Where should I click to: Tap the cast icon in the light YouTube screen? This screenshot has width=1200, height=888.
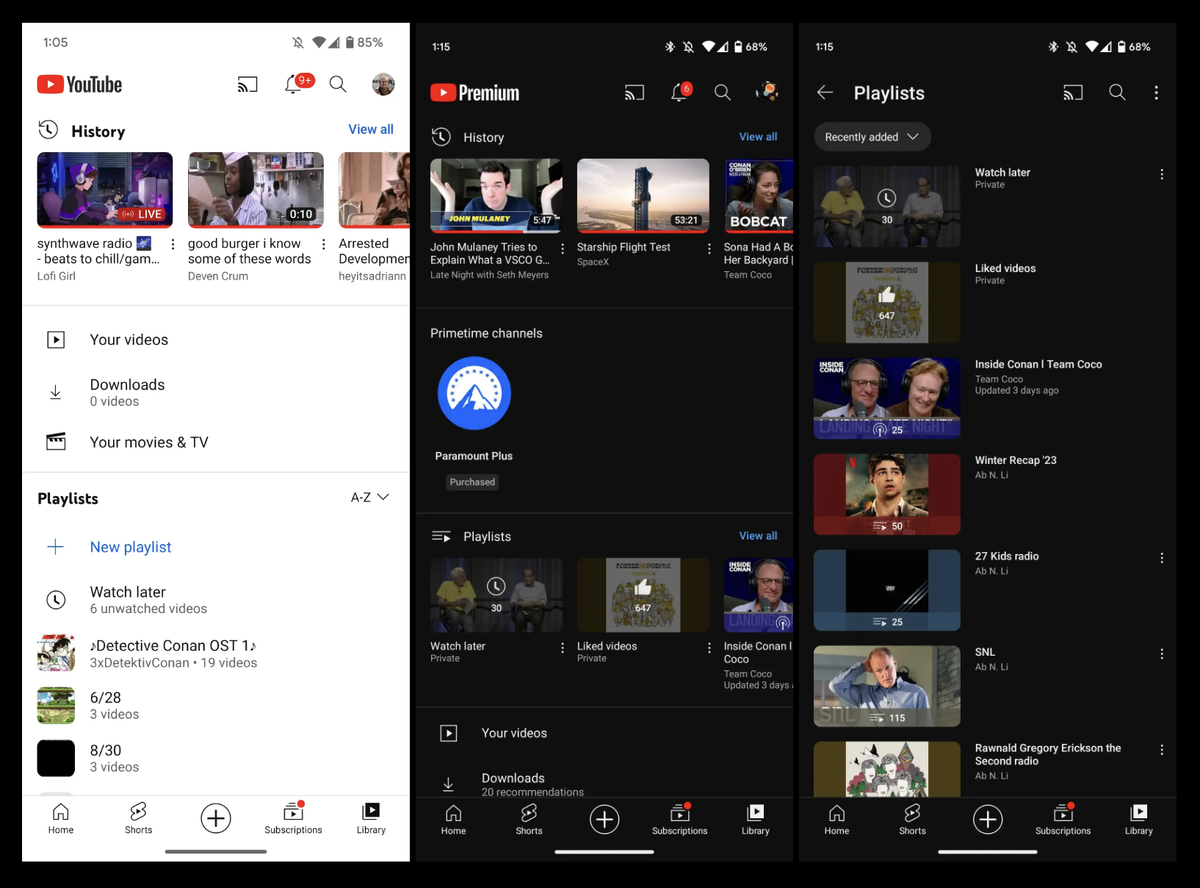(248, 85)
